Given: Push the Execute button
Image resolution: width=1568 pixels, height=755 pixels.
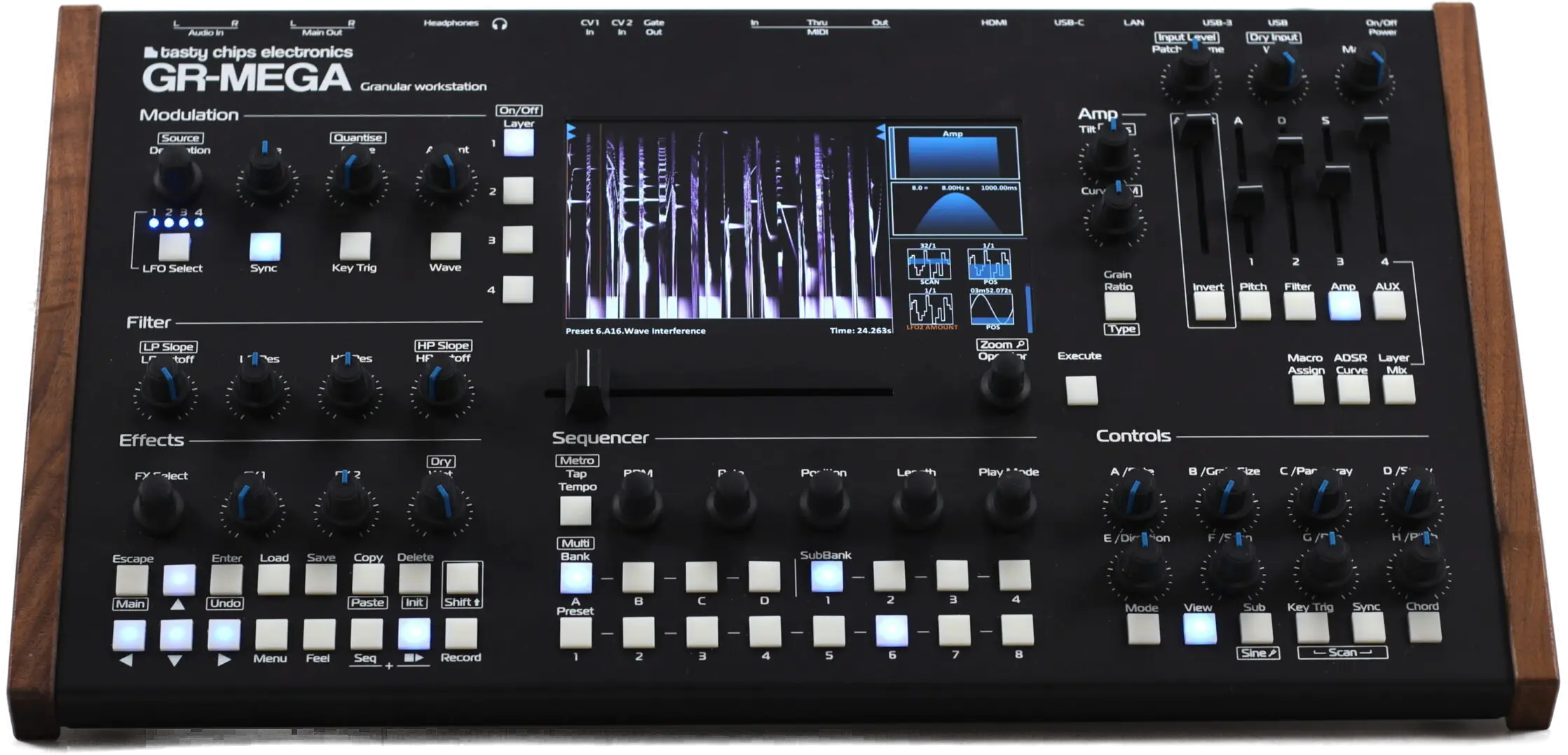Looking at the screenshot, I should [x=1082, y=390].
